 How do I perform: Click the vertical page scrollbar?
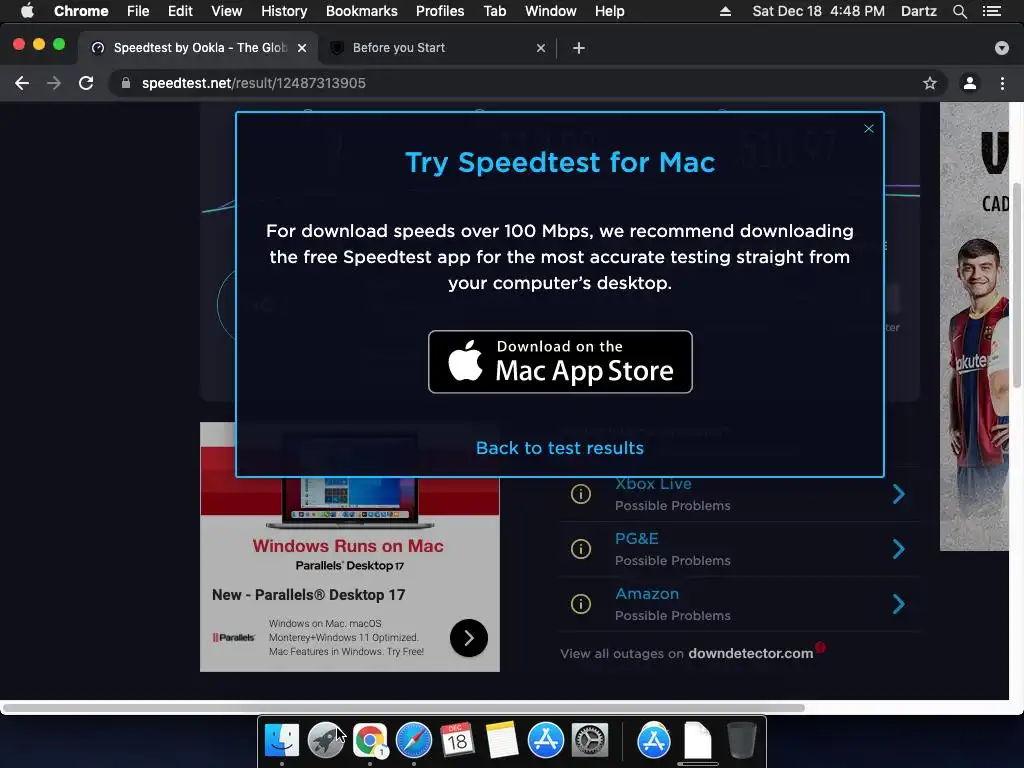coord(1017,284)
